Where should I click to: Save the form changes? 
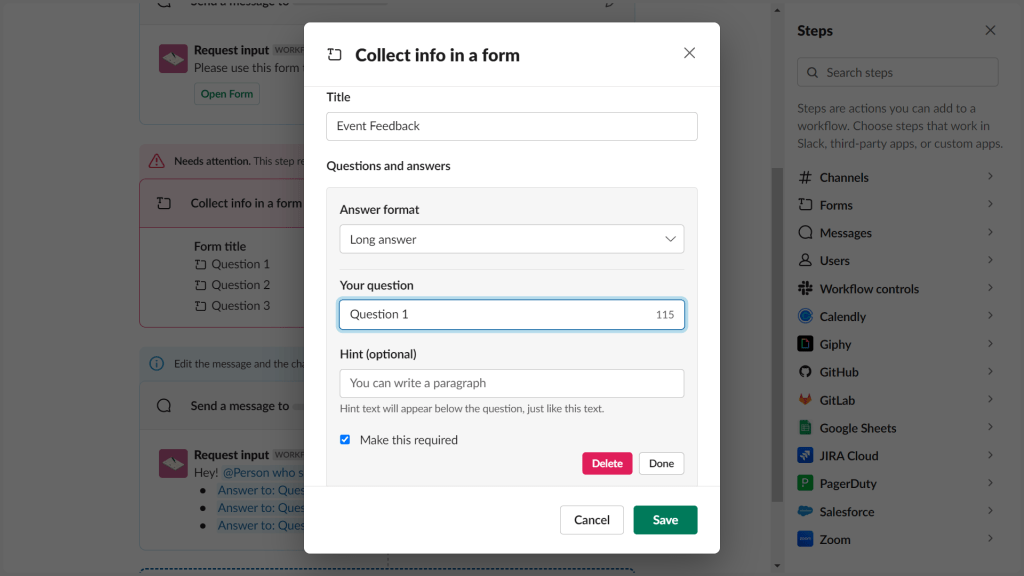(x=665, y=519)
